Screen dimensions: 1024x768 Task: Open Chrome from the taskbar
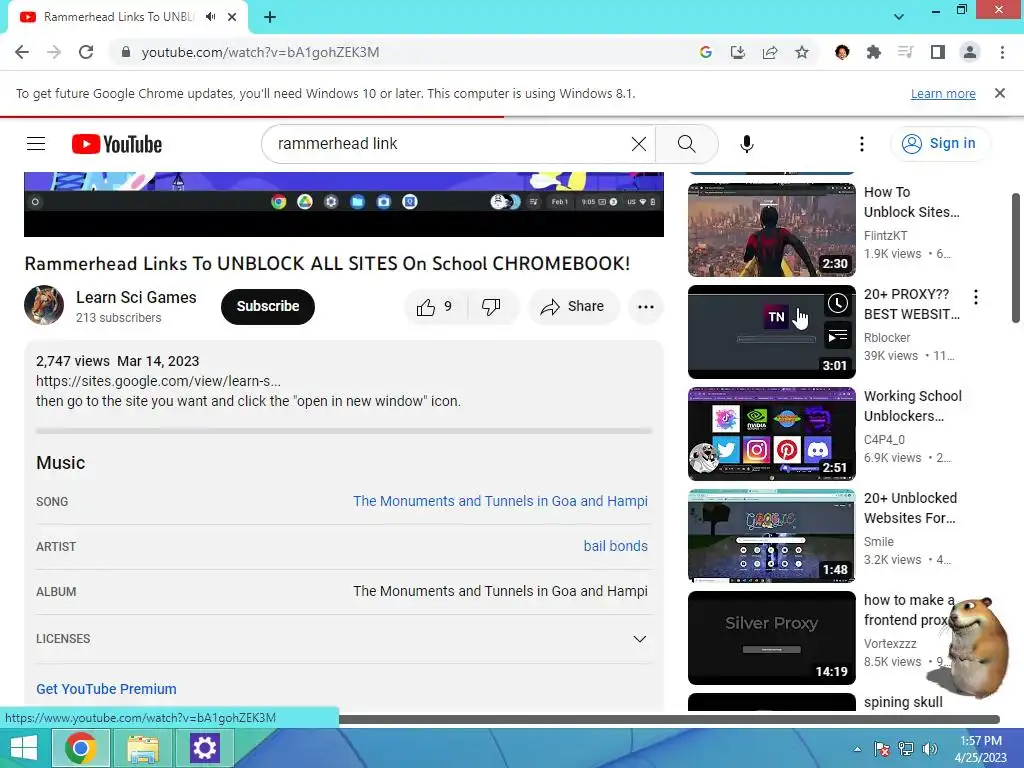click(x=80, y=748)
